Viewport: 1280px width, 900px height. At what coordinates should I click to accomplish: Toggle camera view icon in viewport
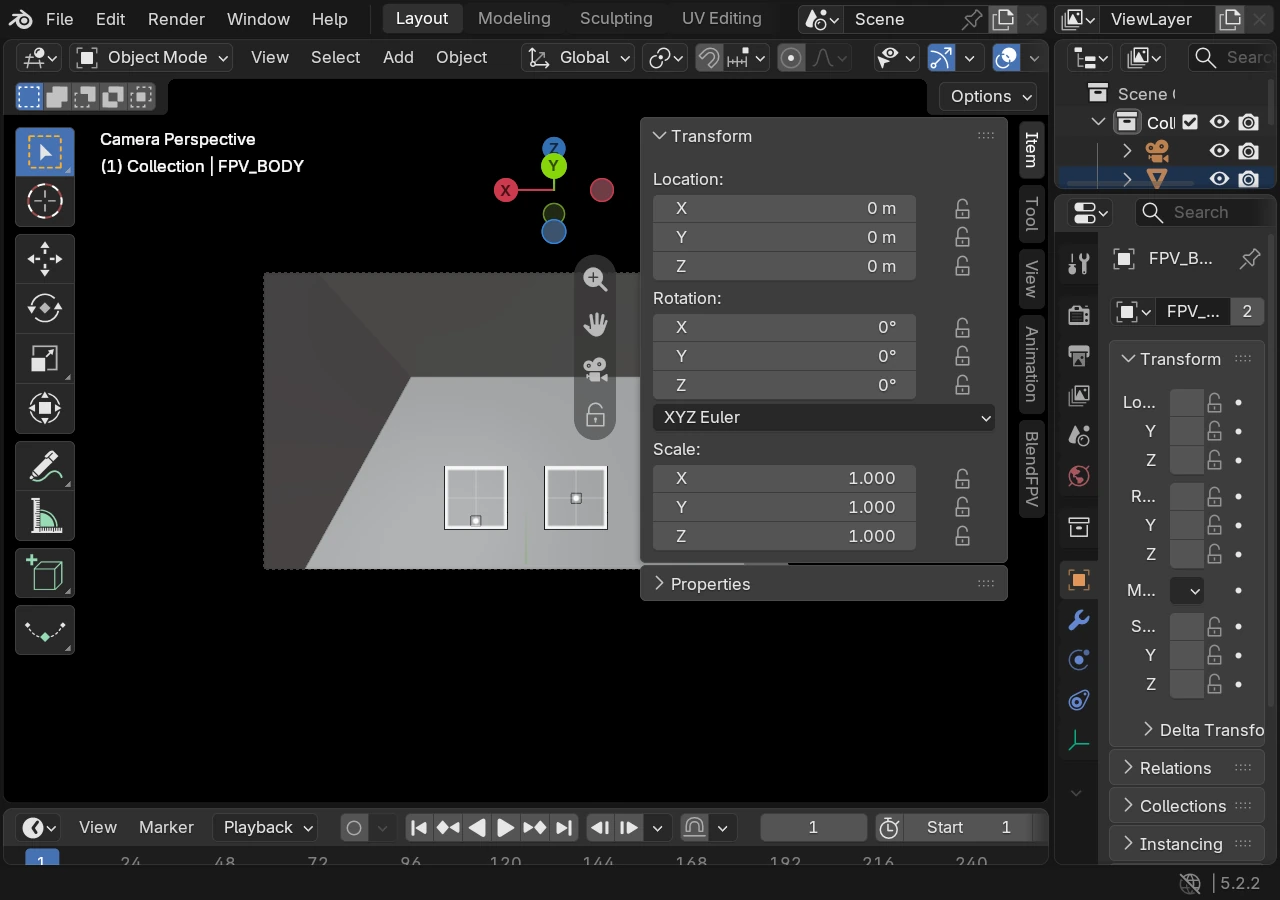click(595, 369)
